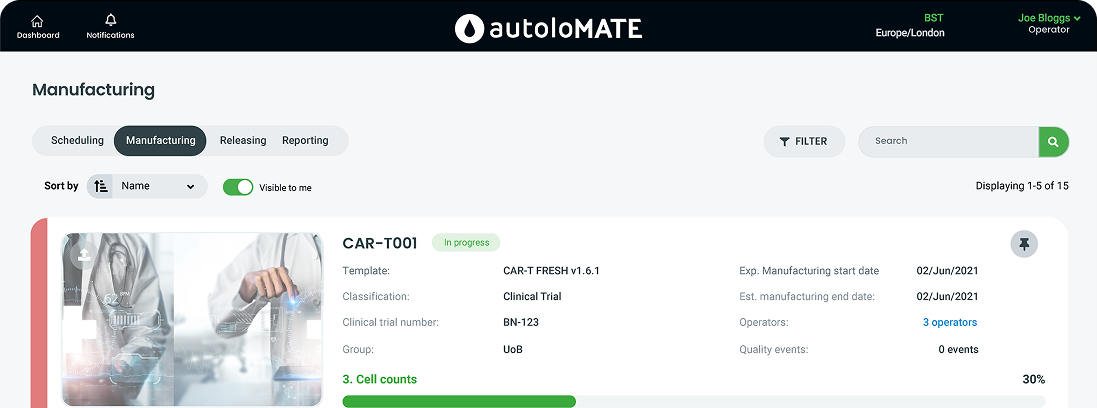Focus the Search input field

pyautogui.click(x=948, y=141)
